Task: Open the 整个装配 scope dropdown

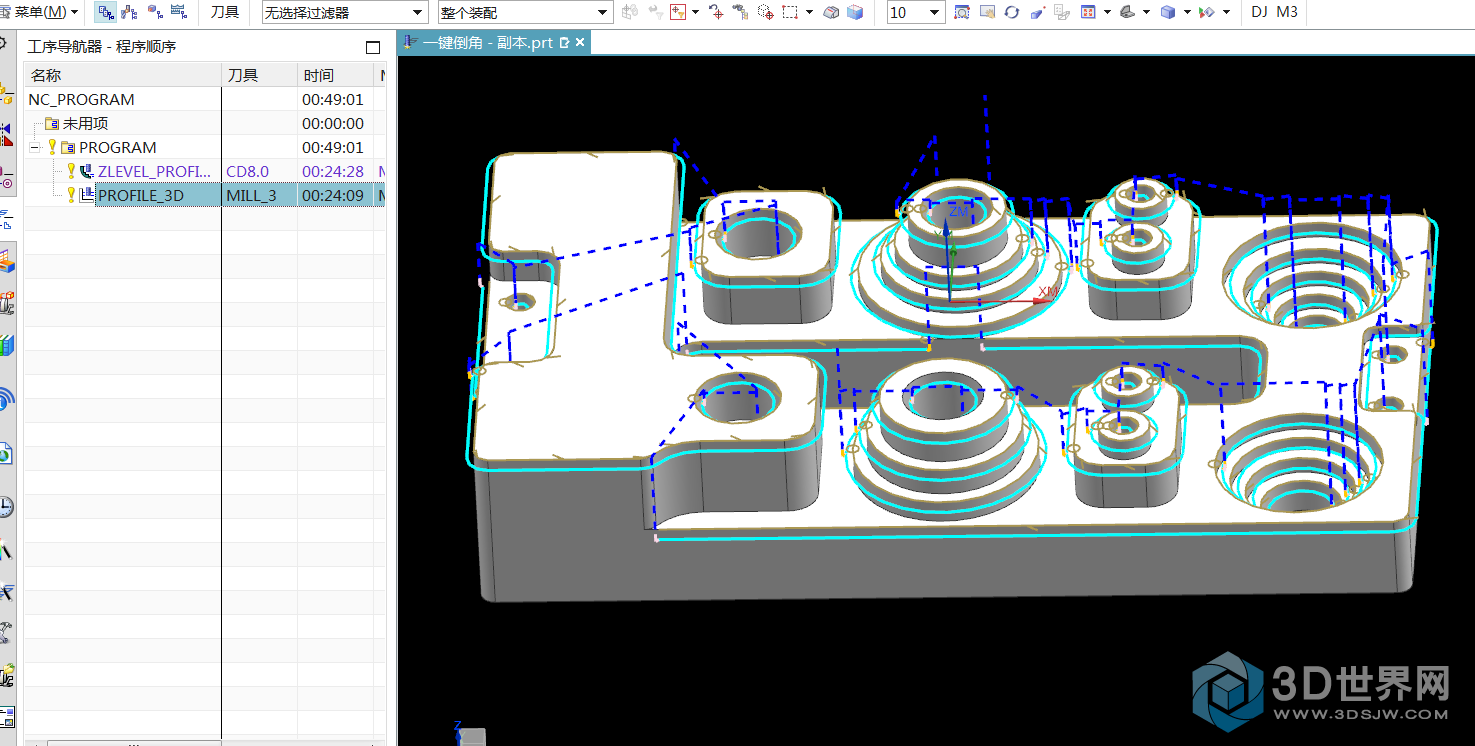Action: (x=525, y=12)
